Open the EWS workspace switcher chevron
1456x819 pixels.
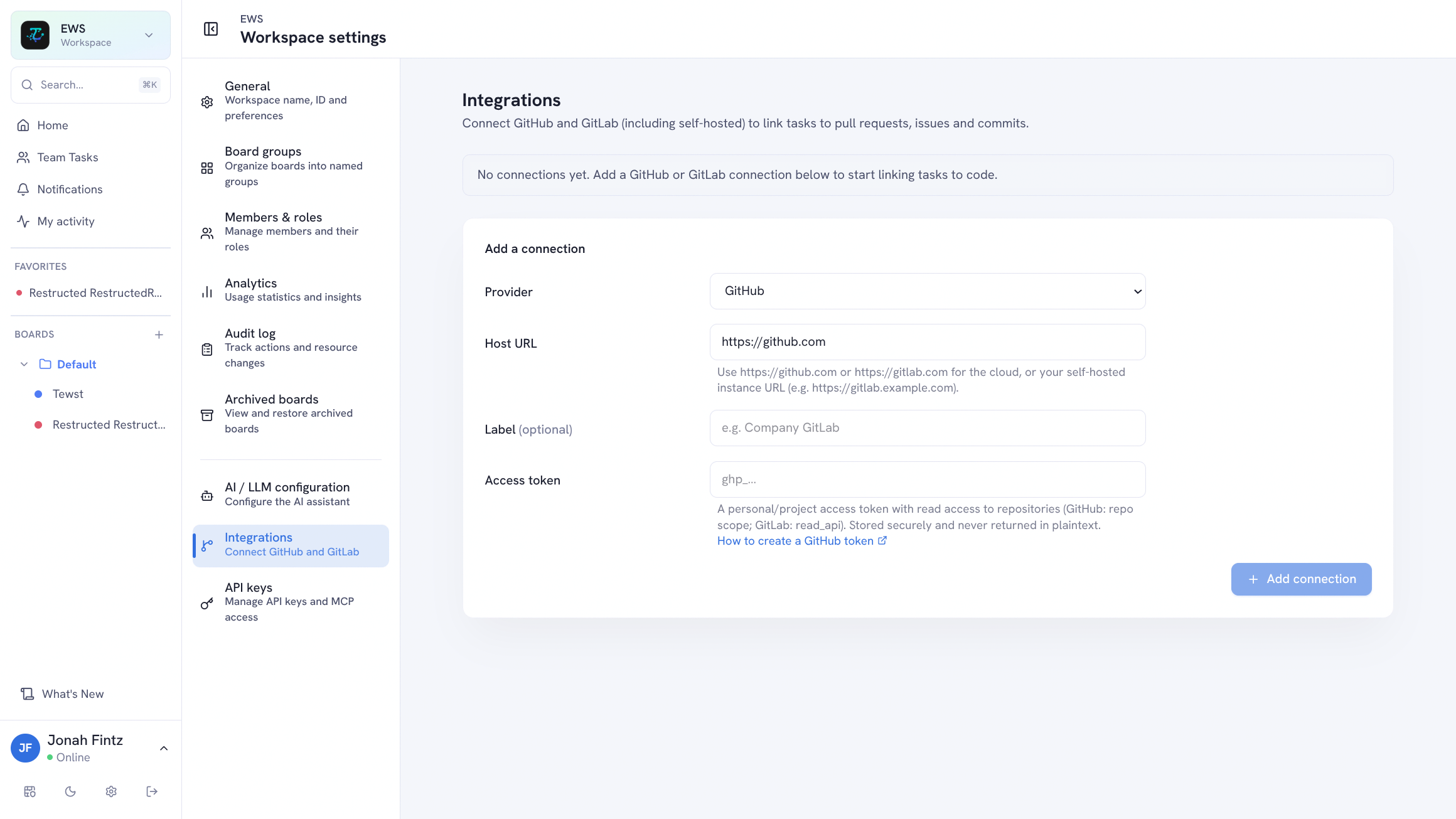[149, 35]
